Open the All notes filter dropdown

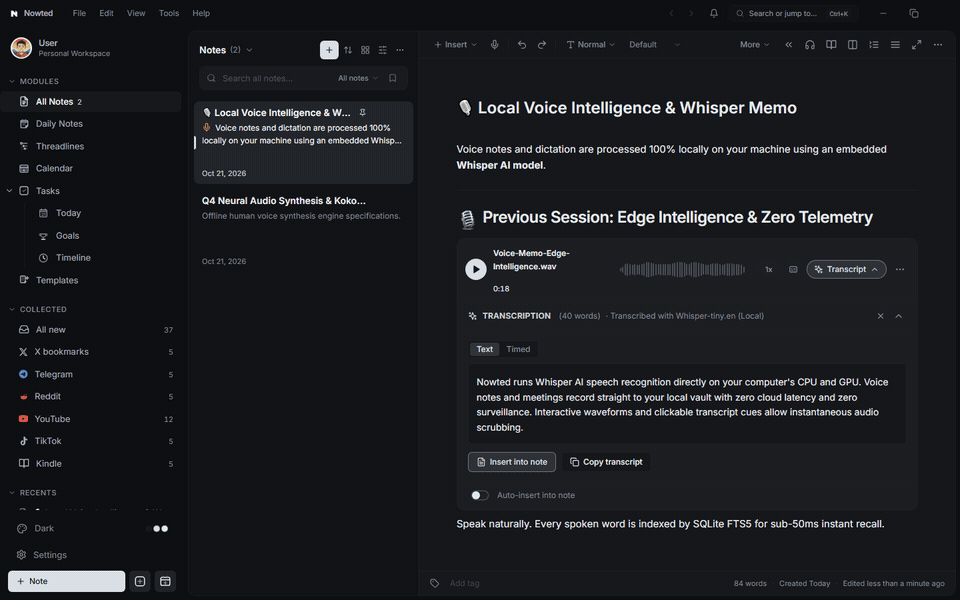point(358,78)
